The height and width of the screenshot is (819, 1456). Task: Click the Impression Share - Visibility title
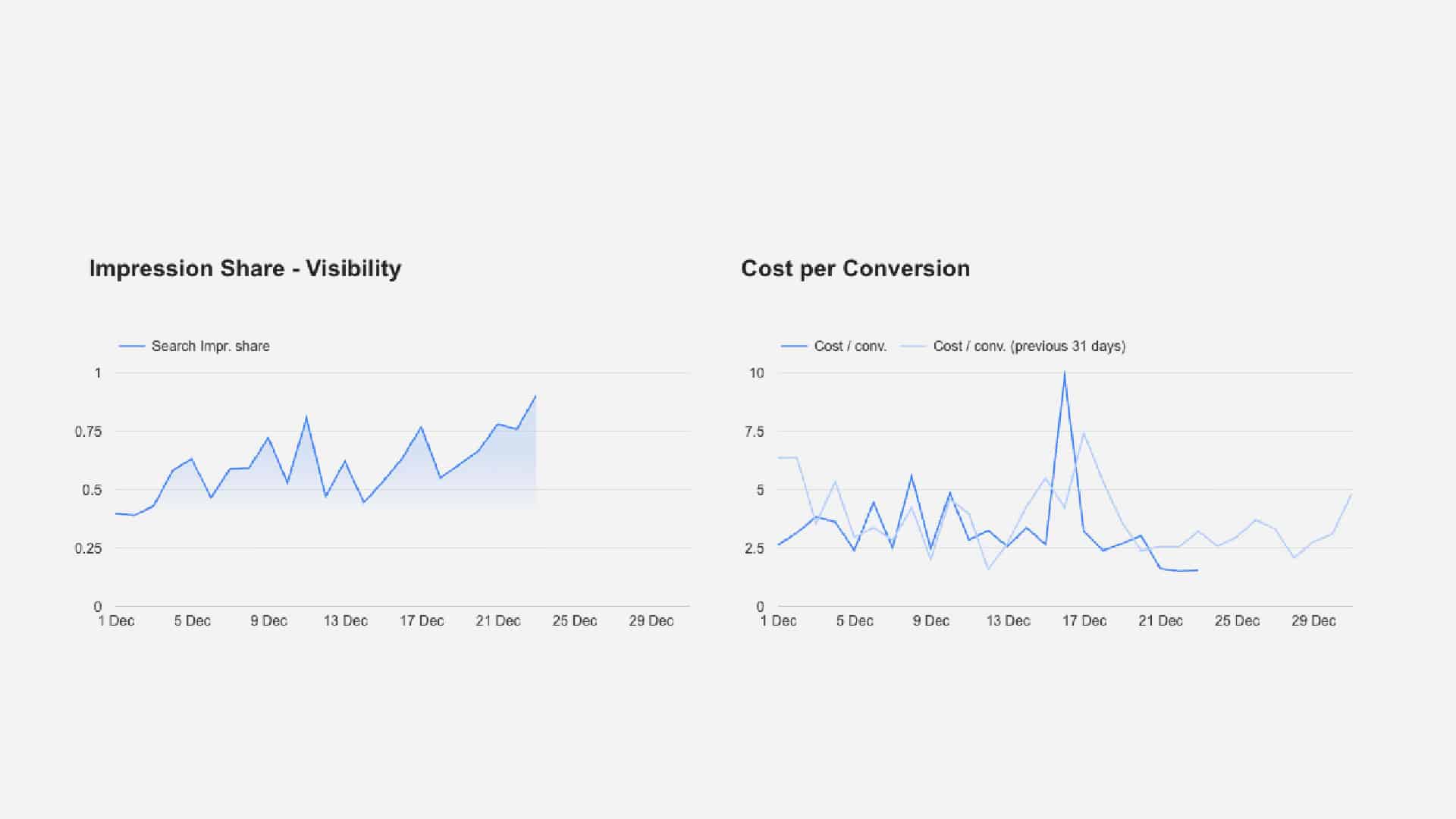tap(245, 268)
